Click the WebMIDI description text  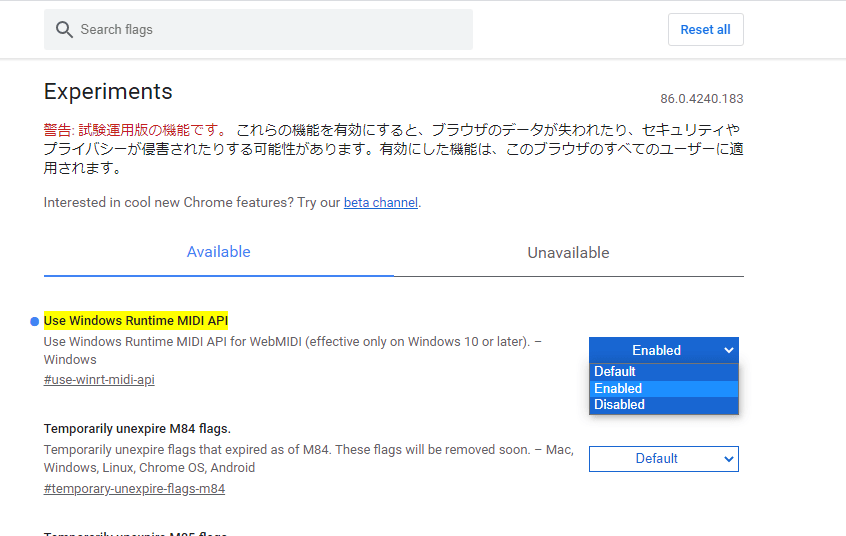coord(293,350)
